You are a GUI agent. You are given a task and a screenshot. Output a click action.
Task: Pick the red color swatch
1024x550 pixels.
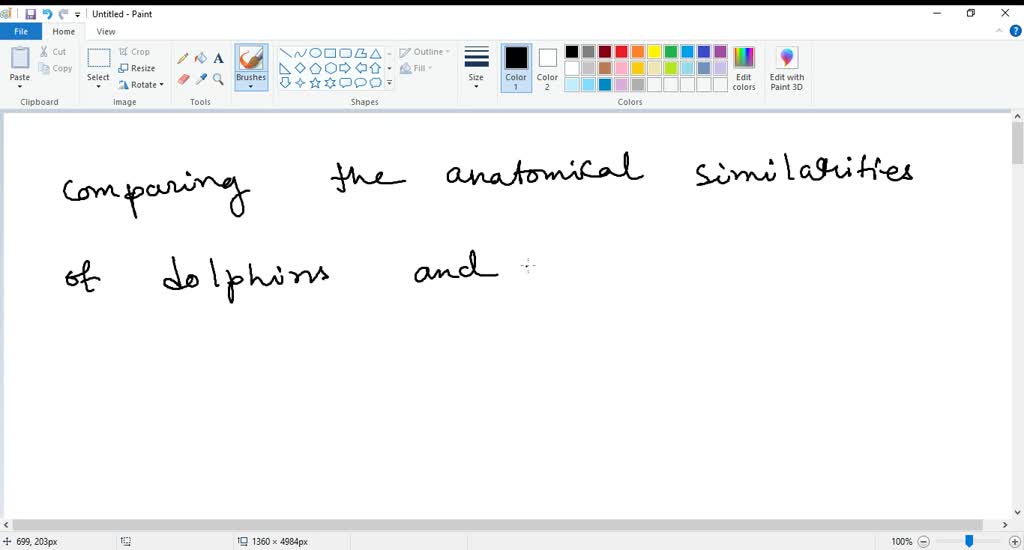[x=621, y=52]
